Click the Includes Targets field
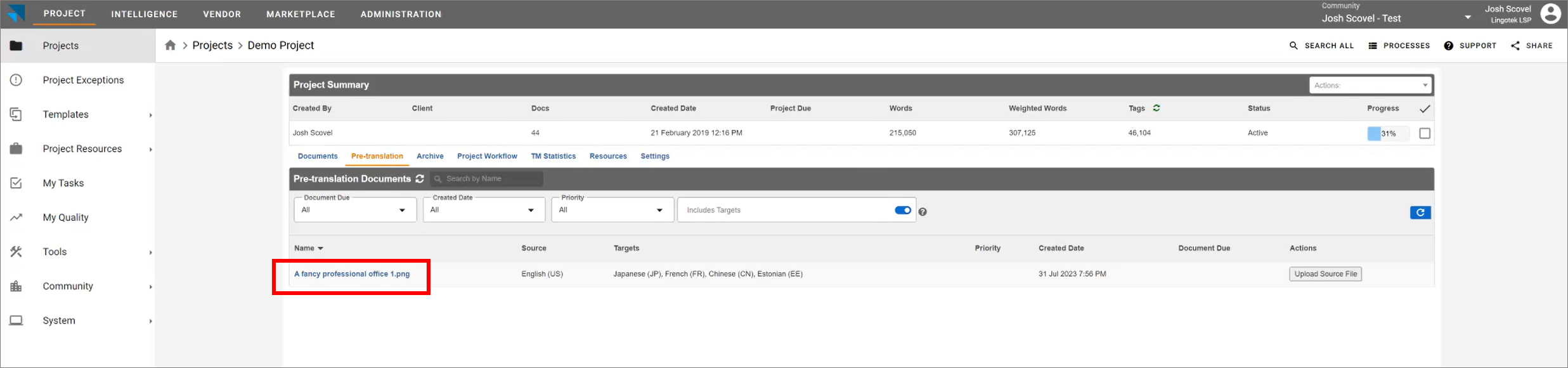Image resolution: width=1568 pixels, height=368 pixels. coord(796,210)
